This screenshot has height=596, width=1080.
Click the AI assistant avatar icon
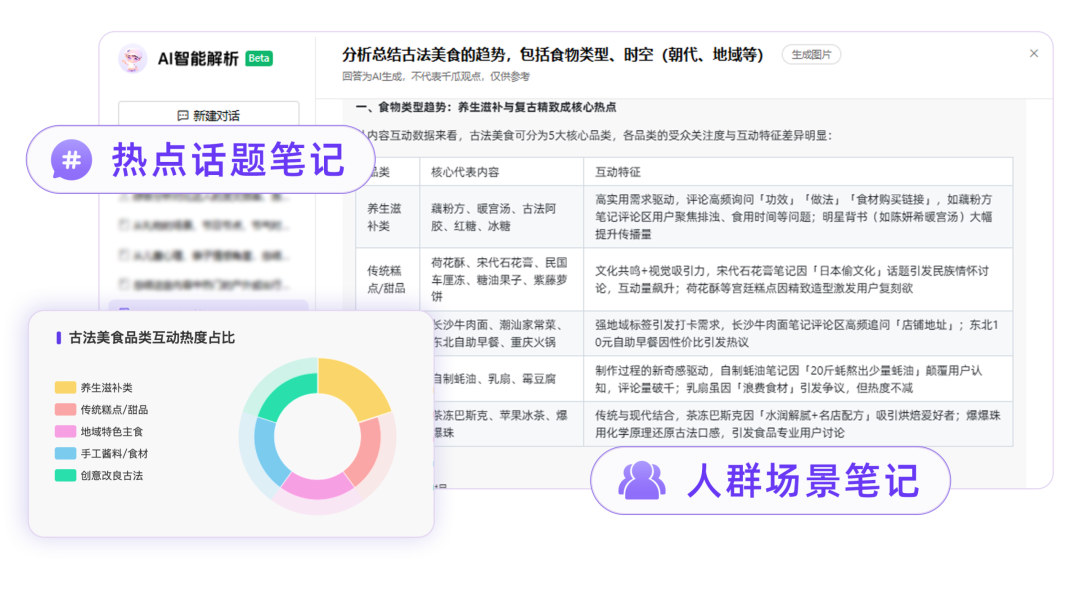(x=132, y=59)
